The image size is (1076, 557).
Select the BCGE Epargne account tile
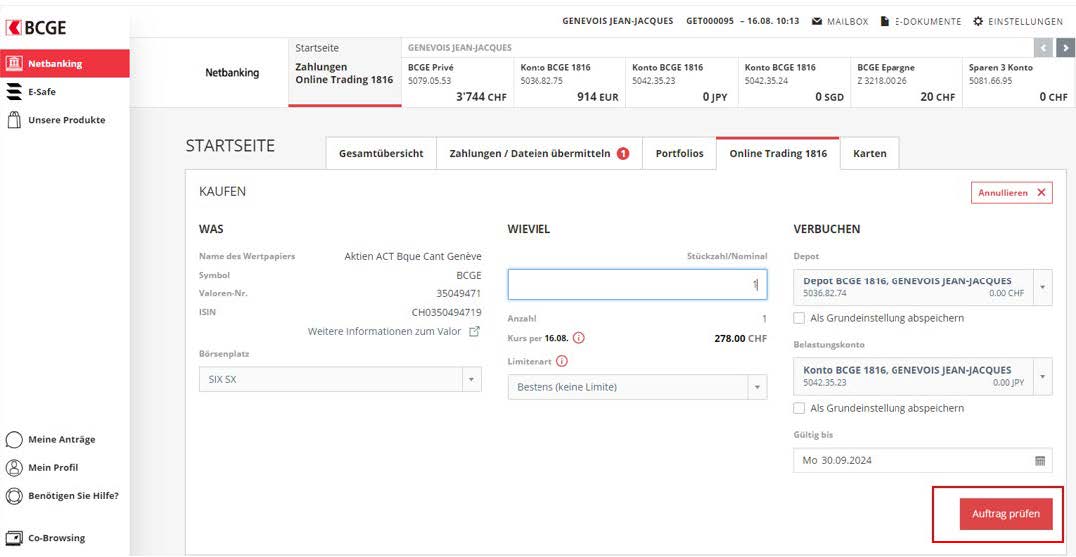coord(907,82)
